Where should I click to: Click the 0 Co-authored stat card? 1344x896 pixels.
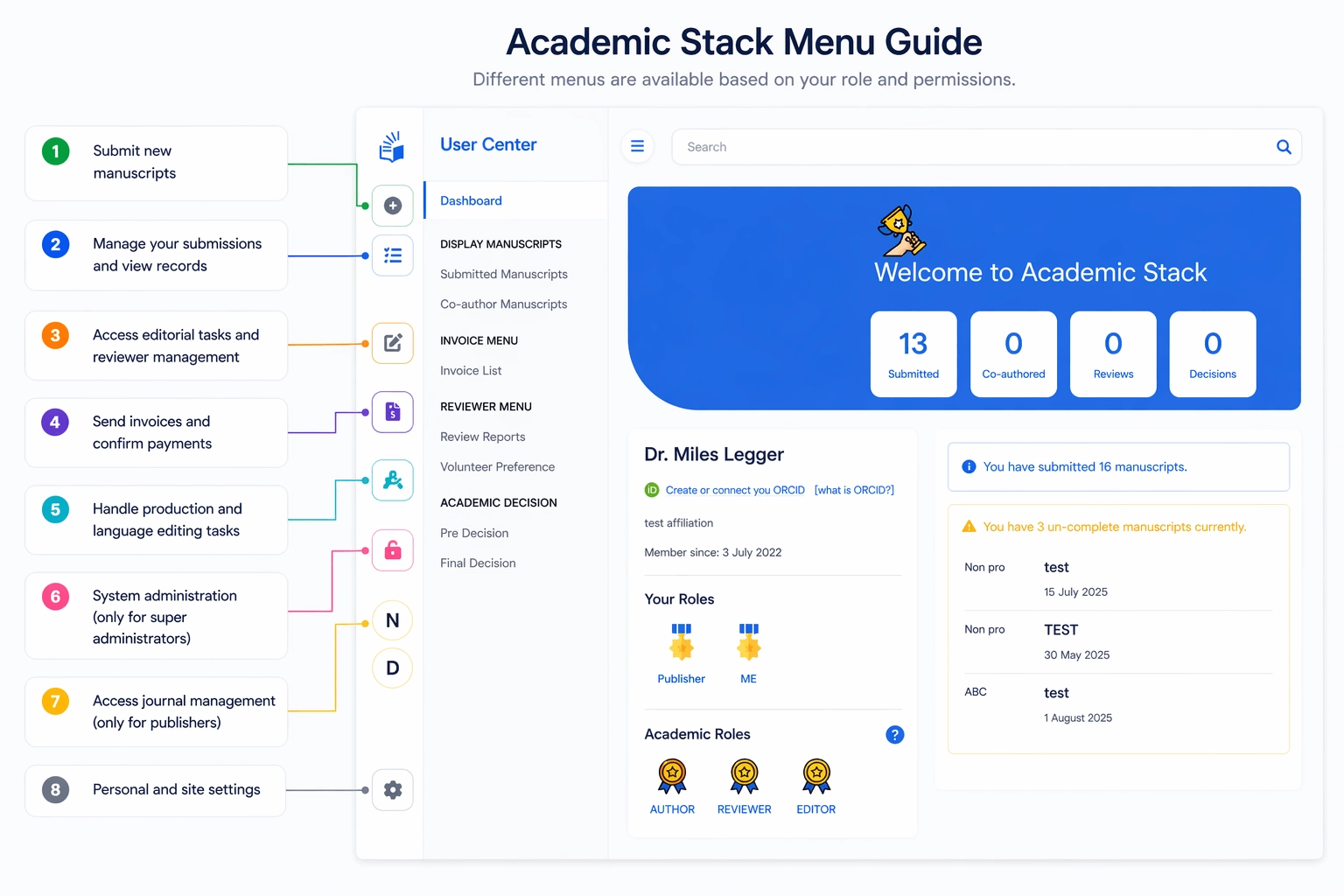coord(1013,354)
